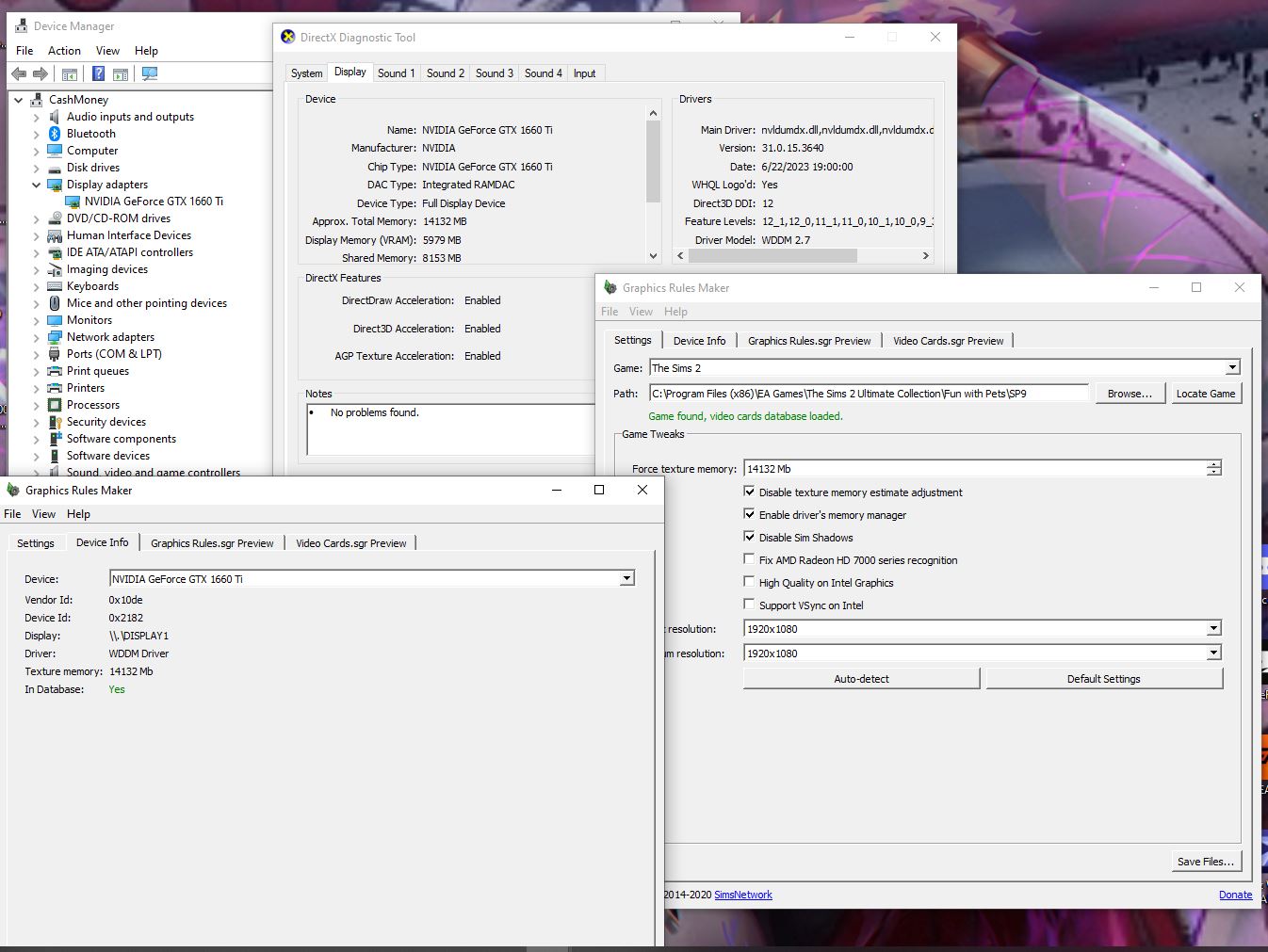1268x952 pixels.
Task: Open the Video Cards.sgr Preview tab beside Game Tweaks
Action: pyautogui.click(x=948, y=341)
